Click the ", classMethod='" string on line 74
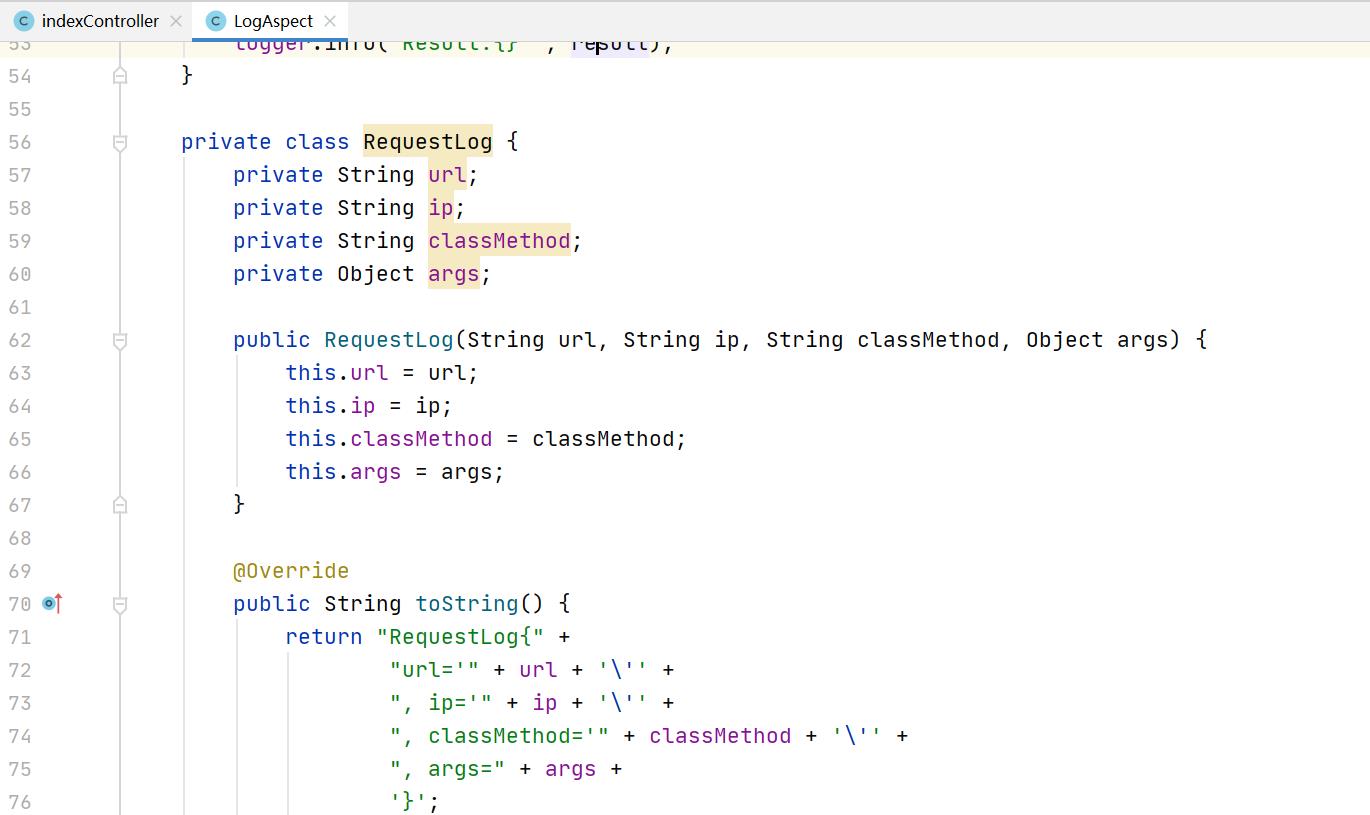This screenshot has width=1370, height=815. pyautogui.click(x=499, y=736)
